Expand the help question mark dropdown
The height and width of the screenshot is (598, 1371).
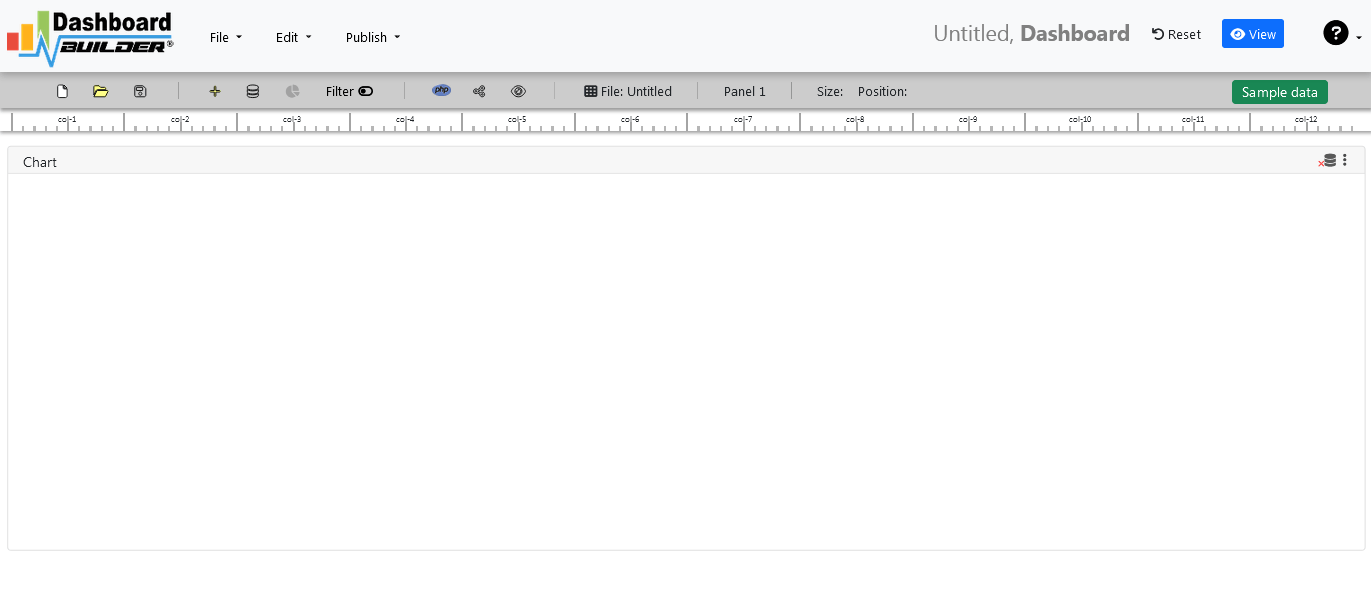[x=1341, y=34]
